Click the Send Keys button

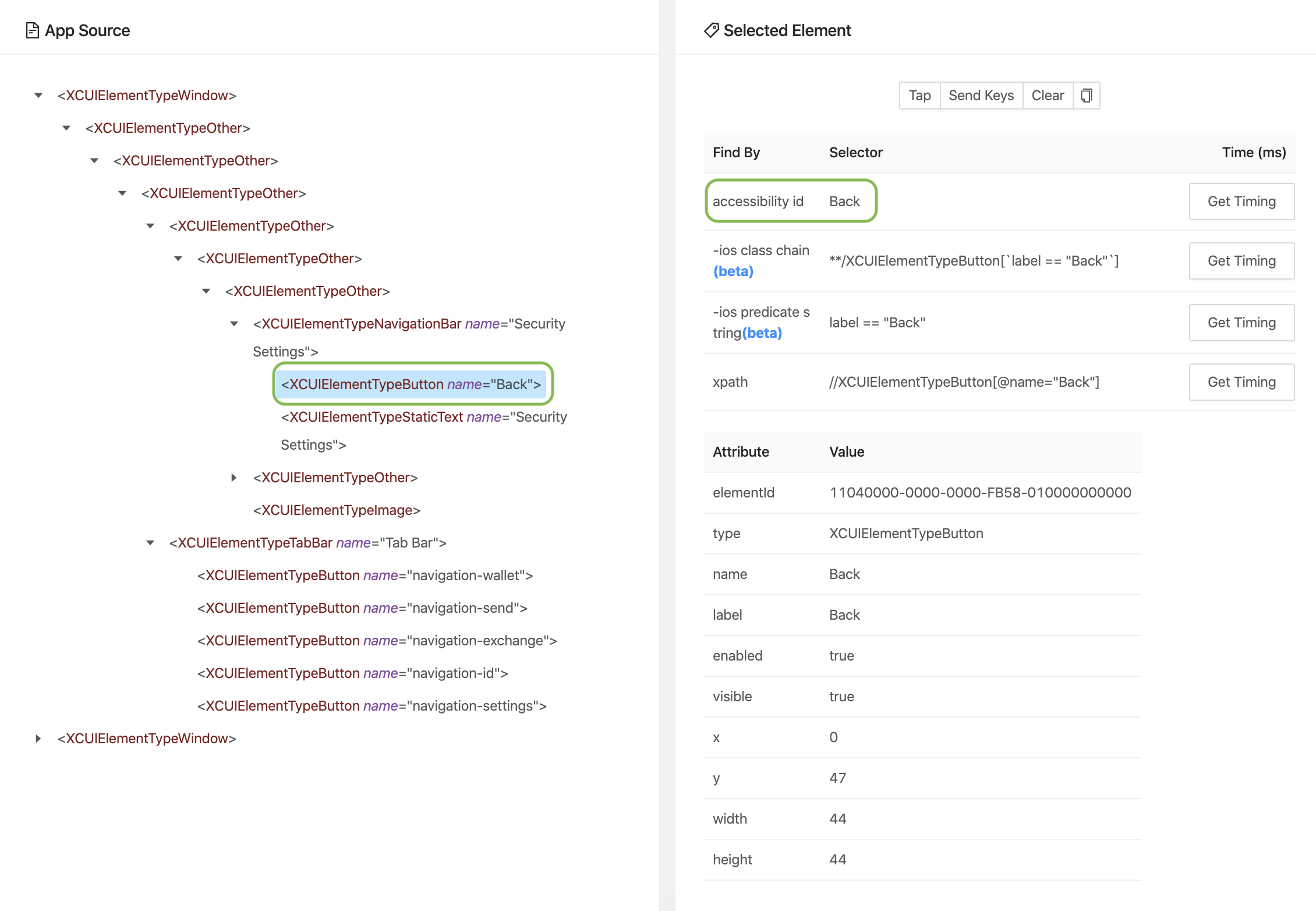(981, 96)
